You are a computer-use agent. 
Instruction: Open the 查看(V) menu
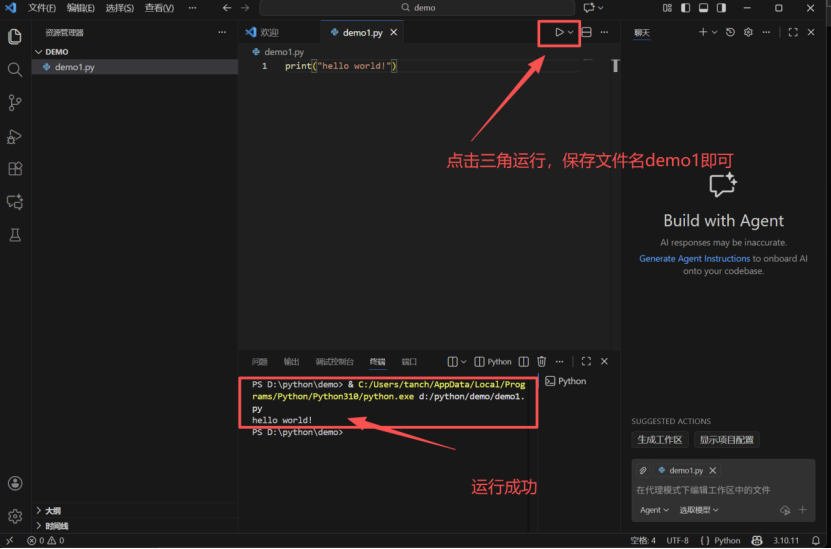[160, 8]
